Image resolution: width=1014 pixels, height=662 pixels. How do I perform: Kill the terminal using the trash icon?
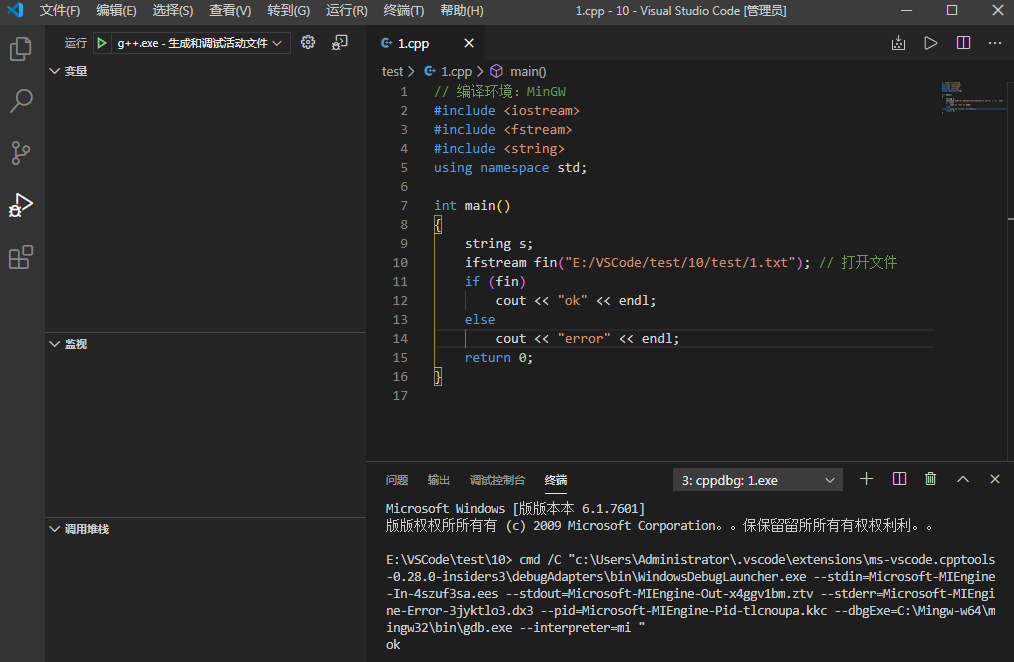tap(930, 479)
